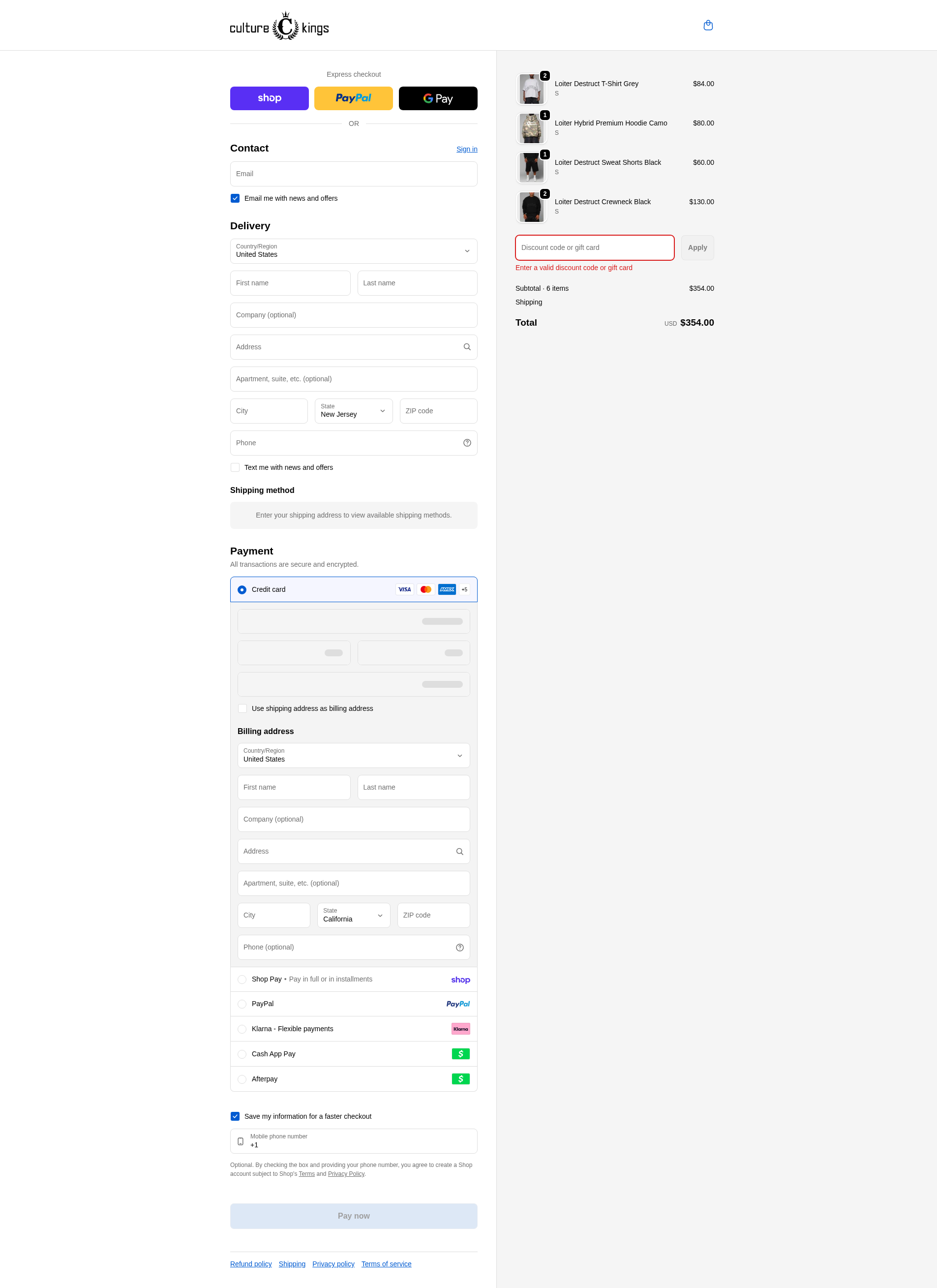Click the Klarna logo icon
This screenshot has height=1288, width=937.
coord(460,1028)
